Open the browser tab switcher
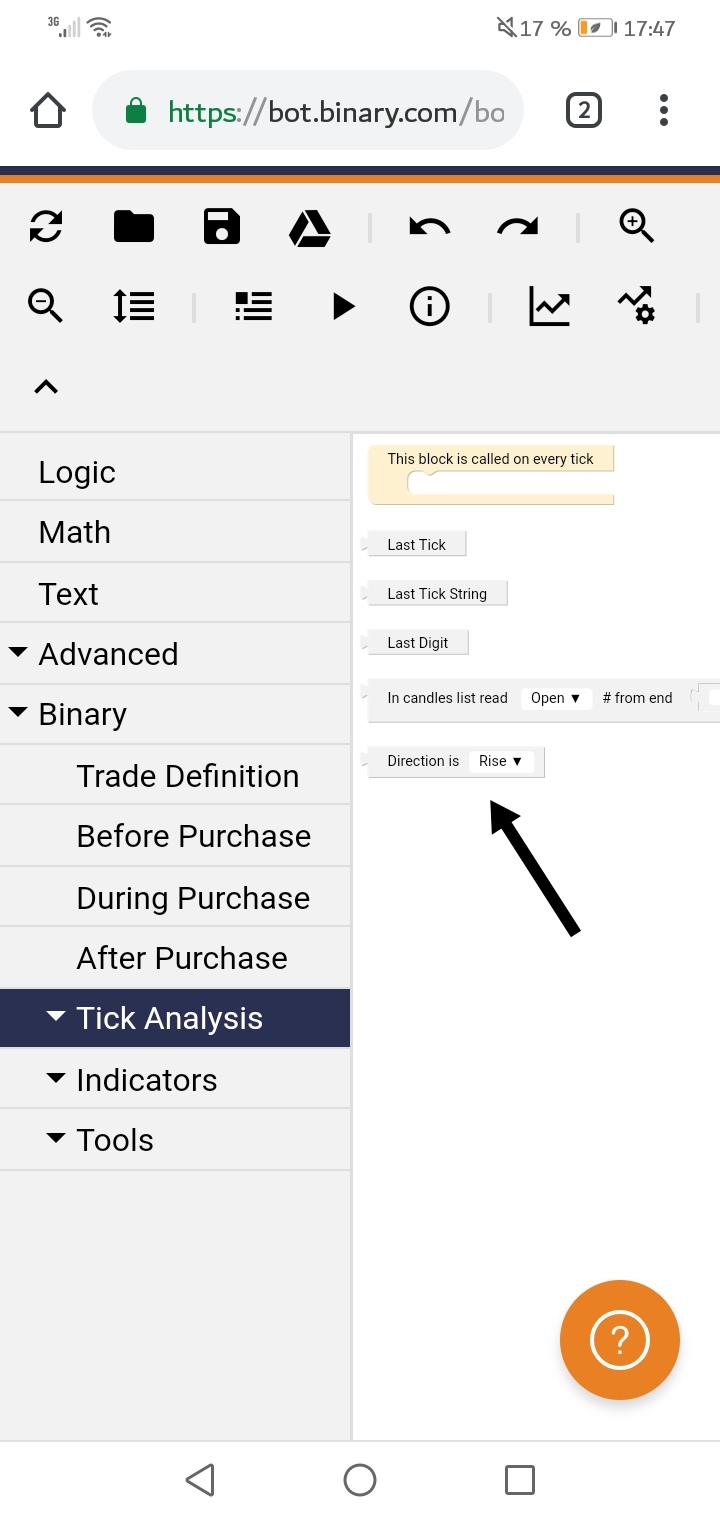The height and width of the screenshot is (1520, 720). (584, 111)
